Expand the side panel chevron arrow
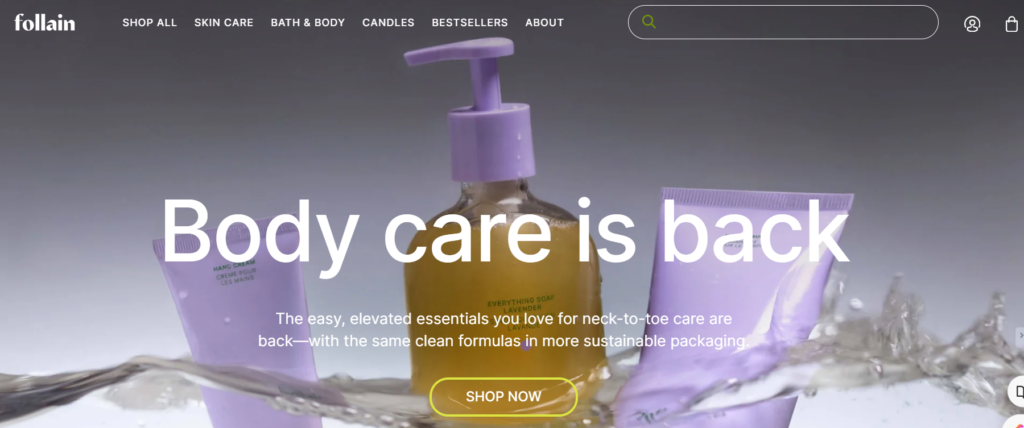Image resolution: width=1024 pixels, height=428 pixels. click(1019, 335)
